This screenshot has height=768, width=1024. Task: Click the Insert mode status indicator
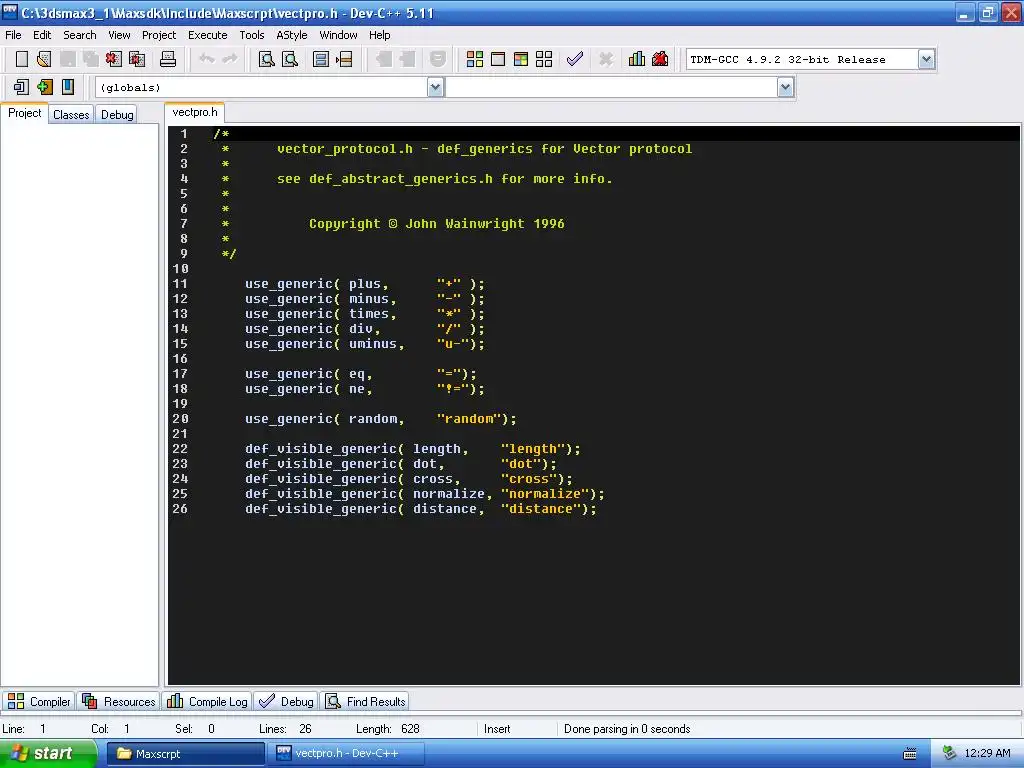(497, 729)
